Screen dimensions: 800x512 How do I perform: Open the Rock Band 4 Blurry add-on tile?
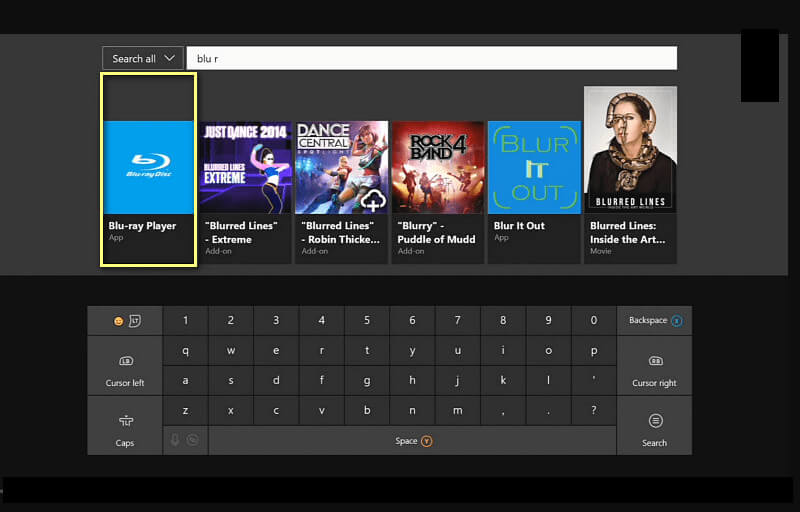438,192
